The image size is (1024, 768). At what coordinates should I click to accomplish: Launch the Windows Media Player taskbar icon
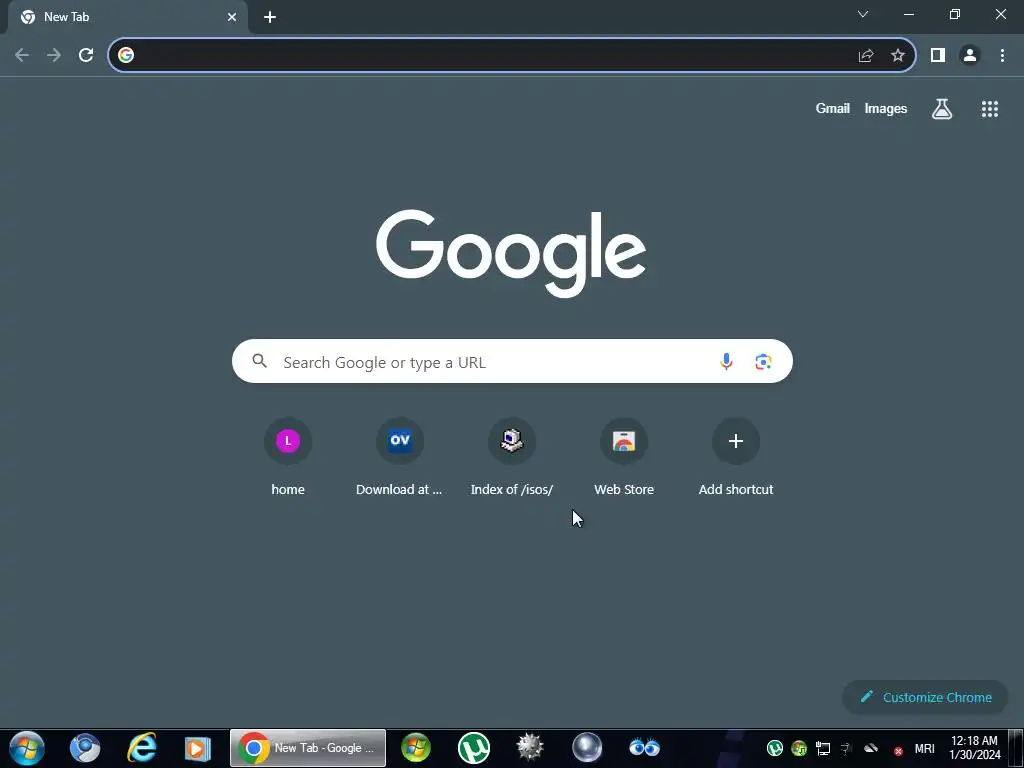point(197,748)
